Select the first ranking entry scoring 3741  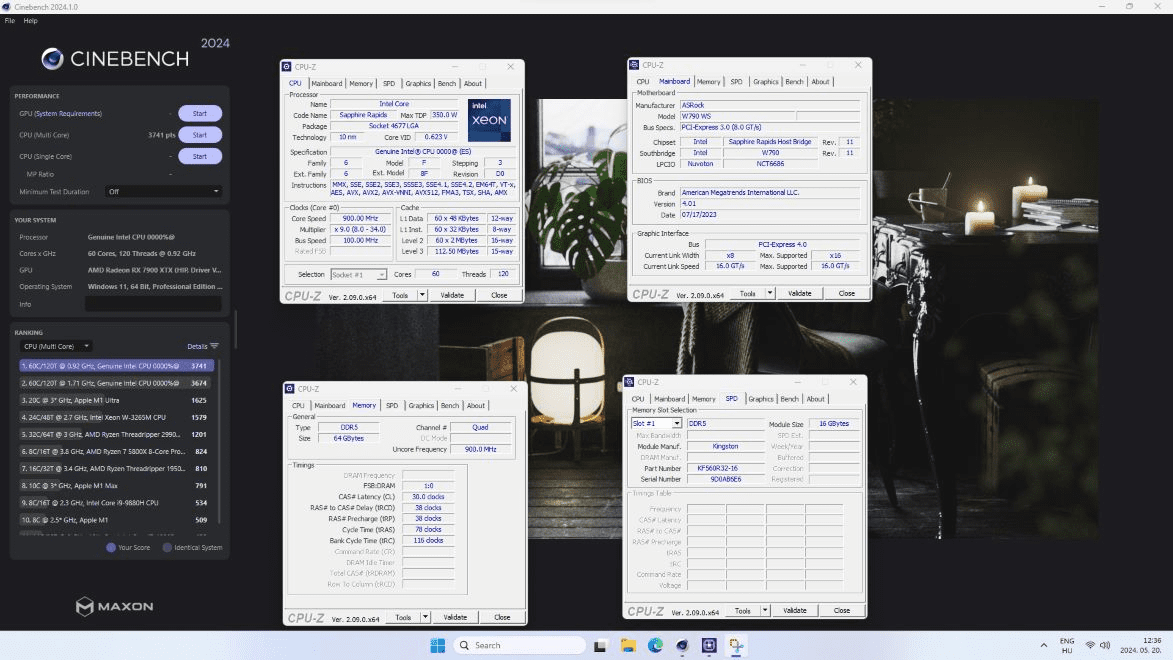click(x=117, y=366)
